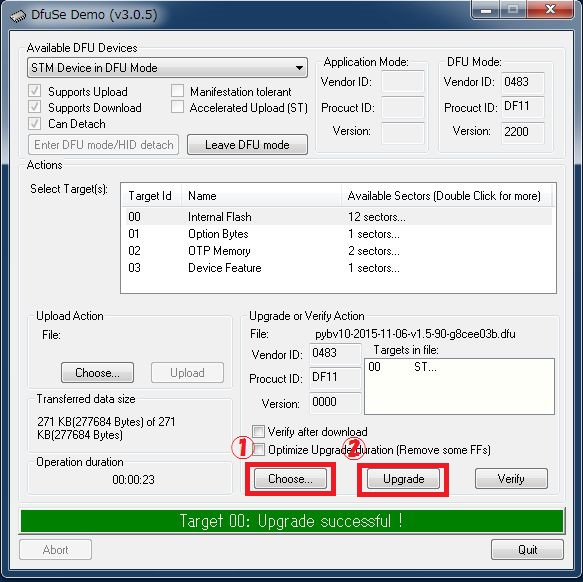The width and height of the screenshot is (583, 582).
Task: Click Choose in the Upgrade or Verify Action group
Action: pos(290,479)
